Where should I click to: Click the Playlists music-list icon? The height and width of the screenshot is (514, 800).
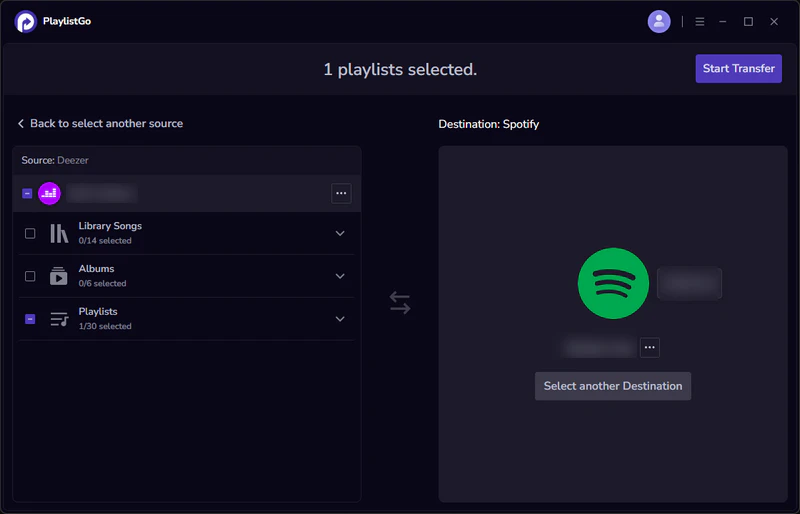59,319
